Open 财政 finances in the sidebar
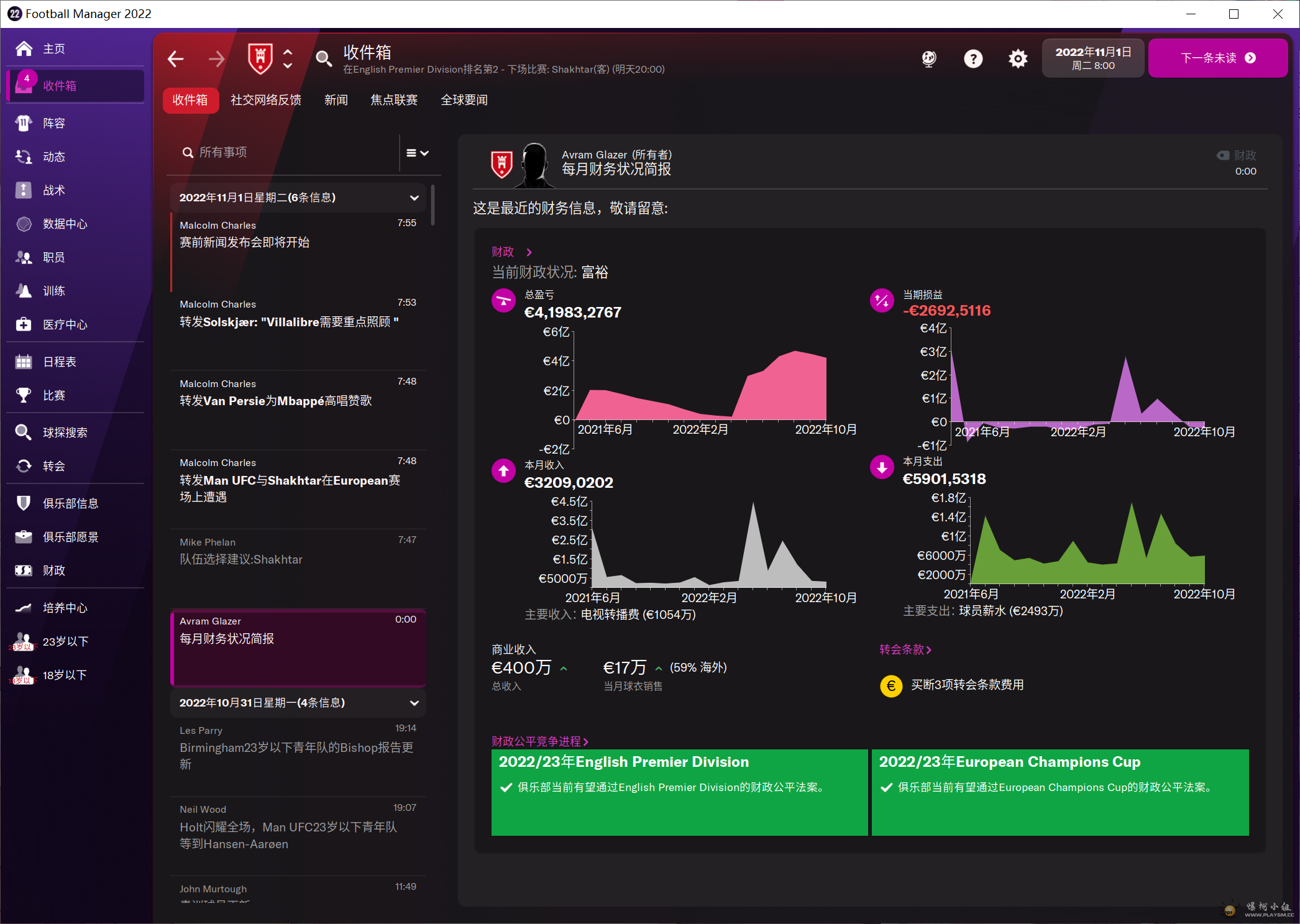The width and height of the screenshot is (1300, 924). 54,570
